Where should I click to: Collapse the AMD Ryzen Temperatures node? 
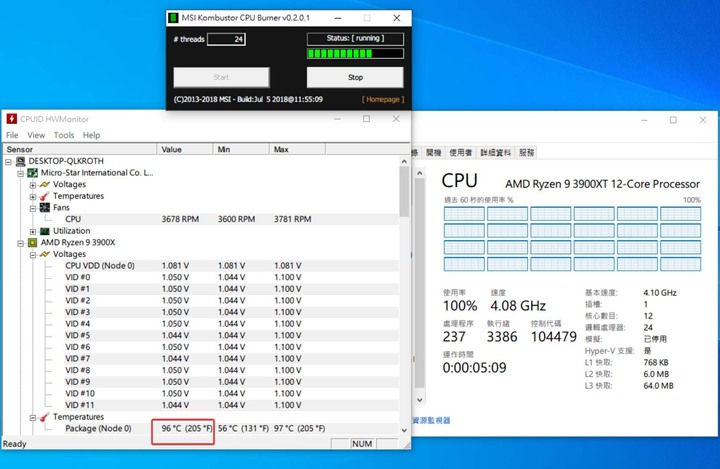pyautogui.click(x=33, y=418)
